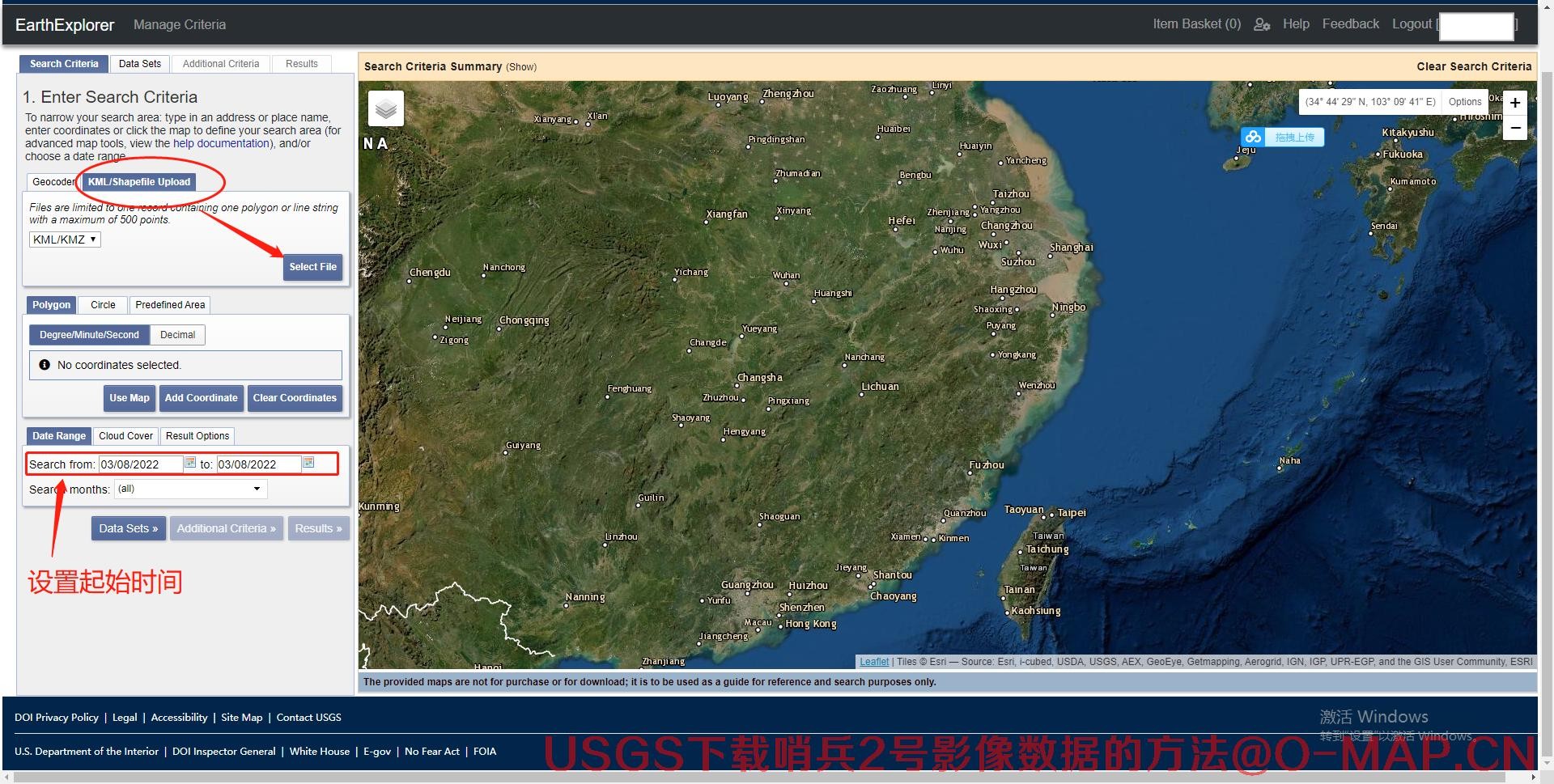Viewport: 1554px width, 784px height.
Task: Switch coordinates to Decimal format
Action: pyautogui.click(x=177, y=335)
